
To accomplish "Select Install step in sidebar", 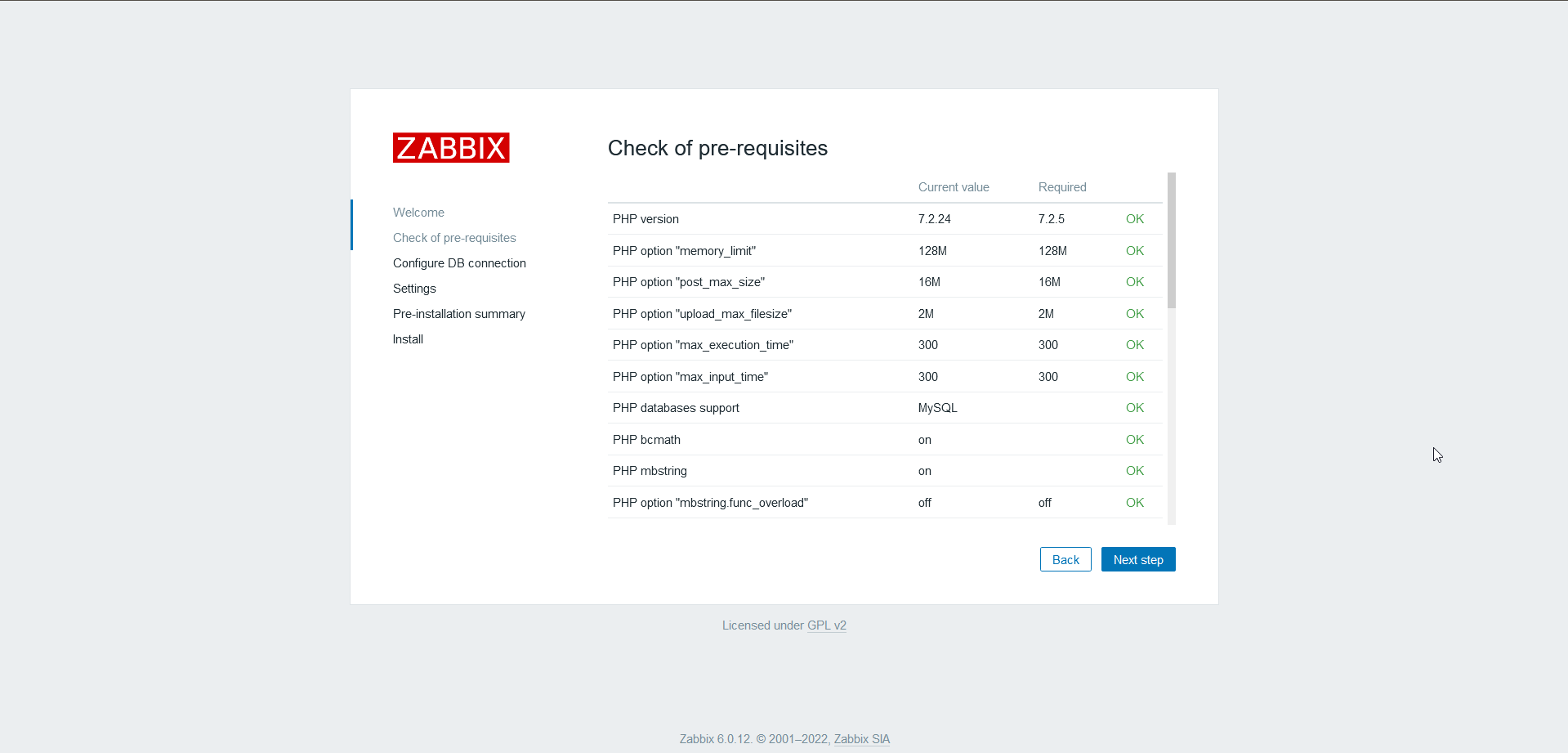I will (x=408, y=339).
